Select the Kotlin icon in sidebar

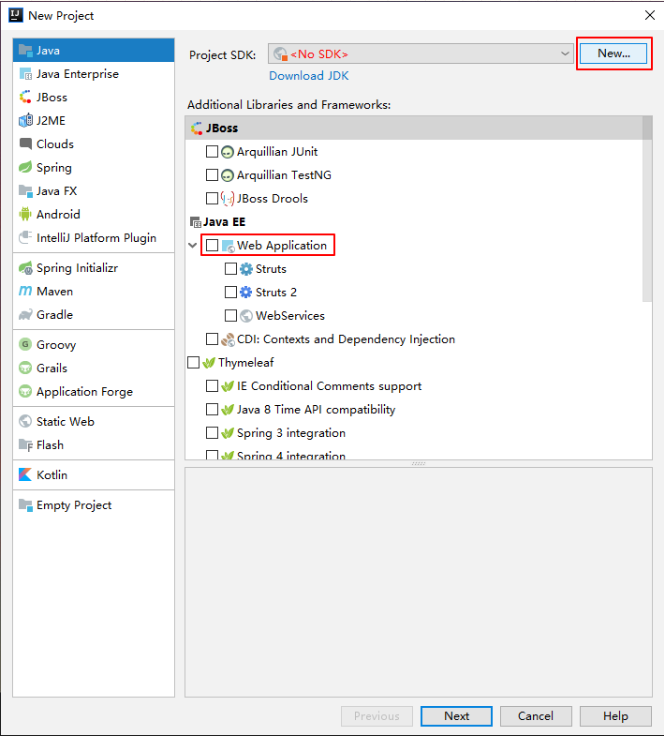click(x=27, y=475)
